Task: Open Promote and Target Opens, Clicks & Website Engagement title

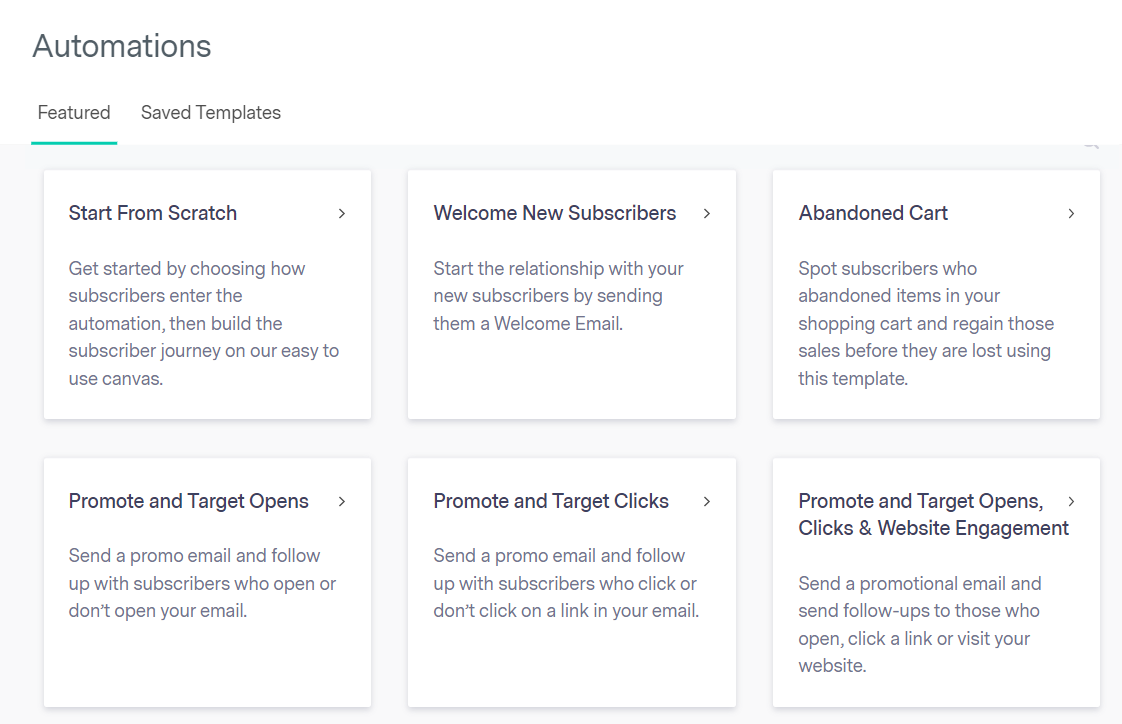Action: coord(933,514)
